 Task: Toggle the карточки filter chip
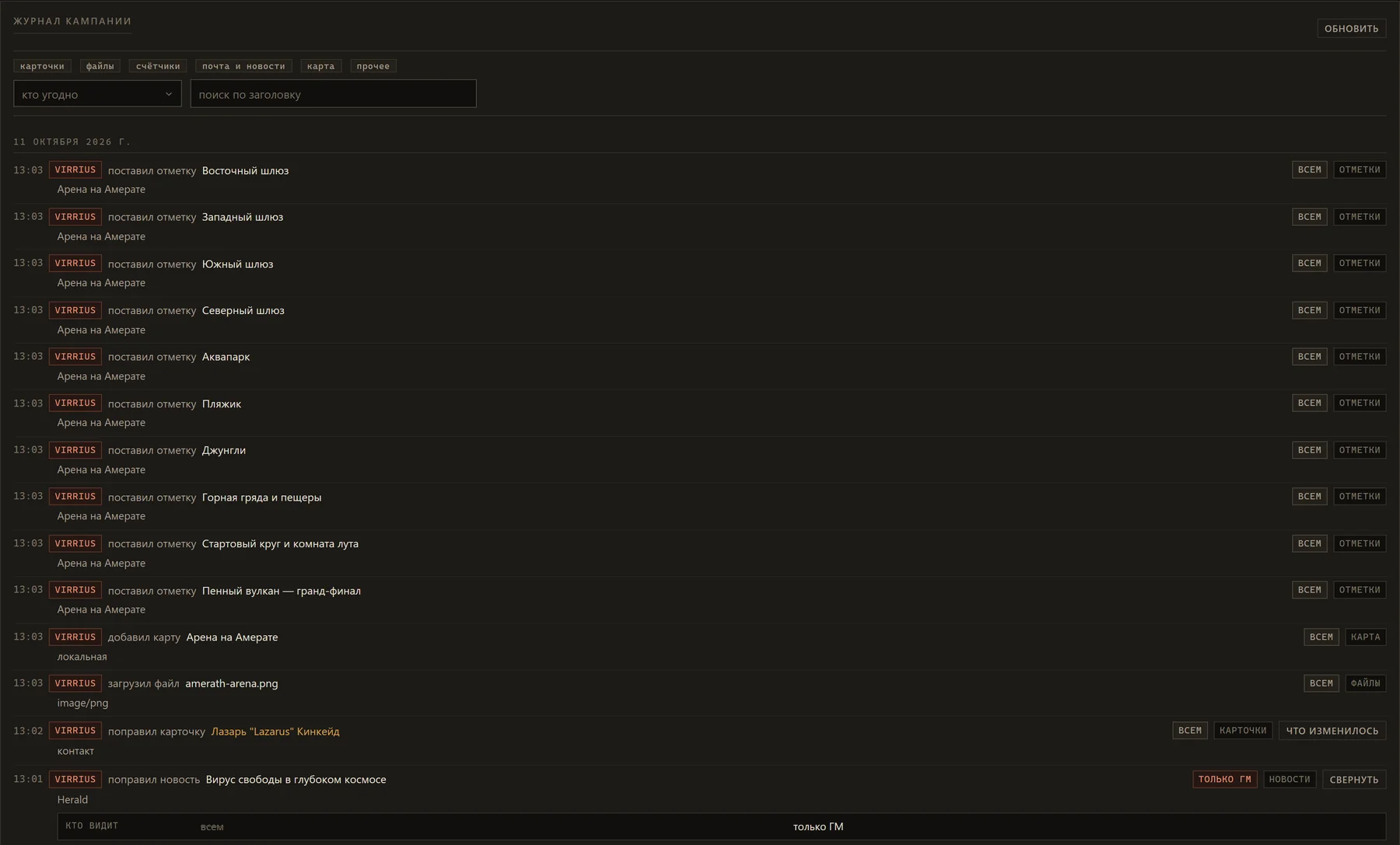click(42, 66)
